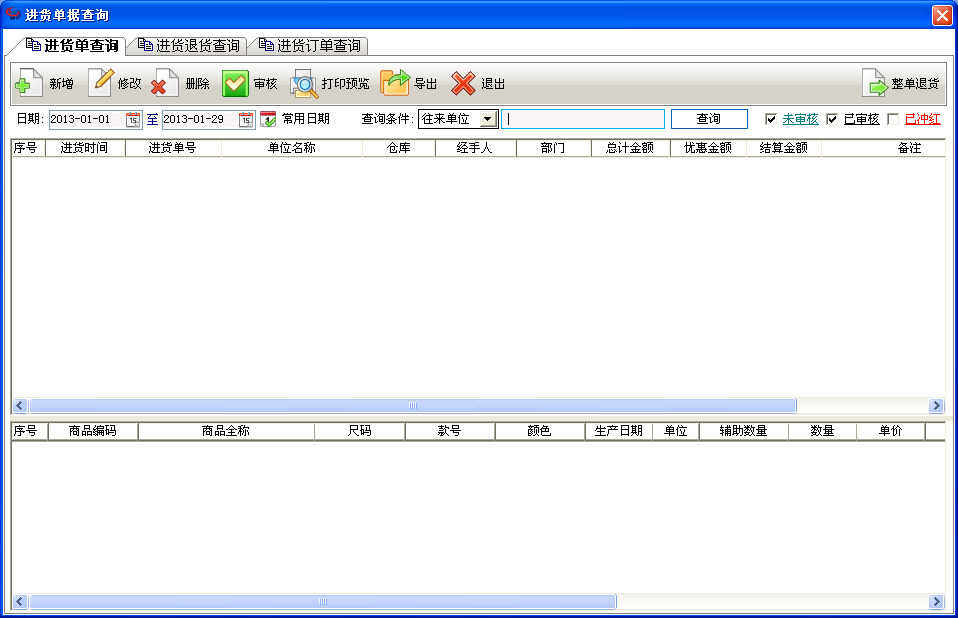958x618 pixels.
Task: Toggle the 已审核 checkbox
Action: [832, 119]
